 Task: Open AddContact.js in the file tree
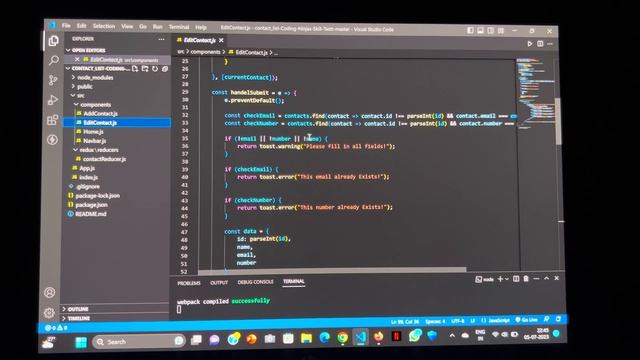click(100, 113)
